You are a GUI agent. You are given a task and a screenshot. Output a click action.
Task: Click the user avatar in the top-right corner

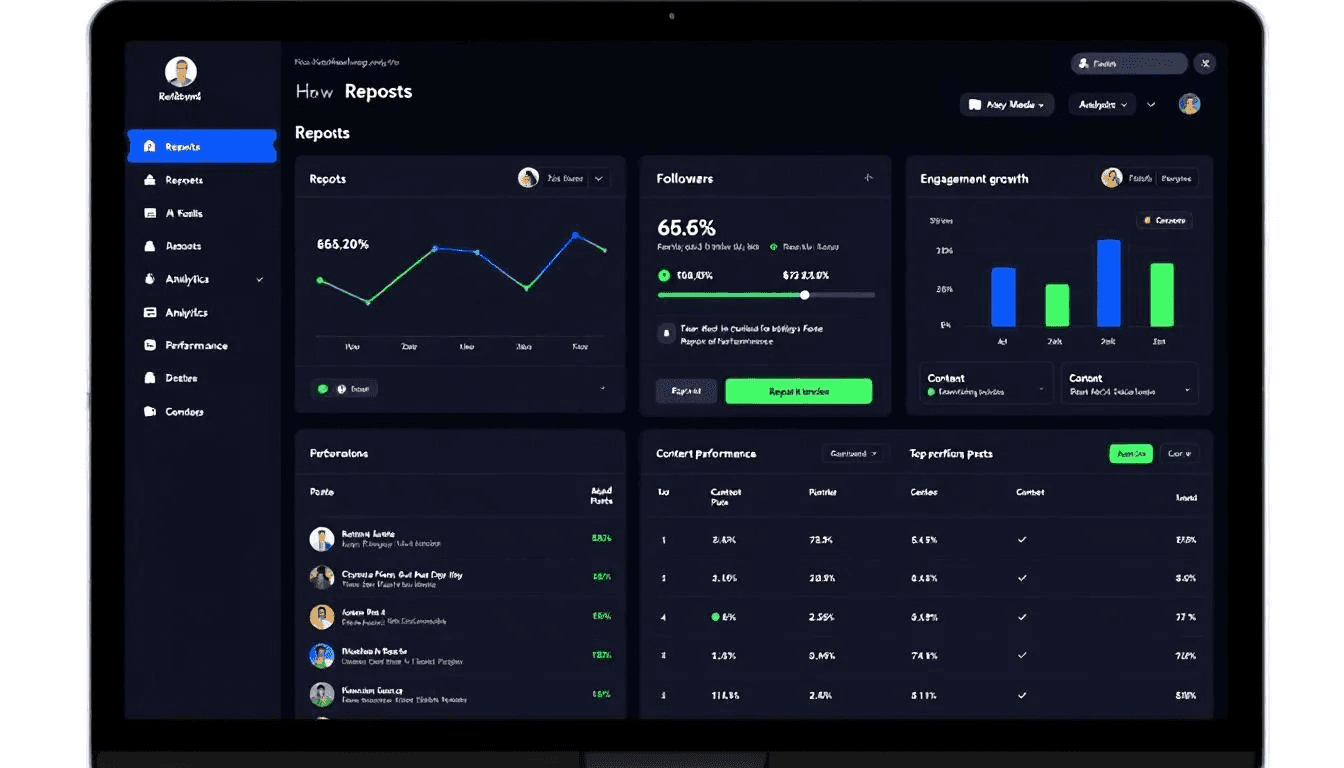point(1189,104)
